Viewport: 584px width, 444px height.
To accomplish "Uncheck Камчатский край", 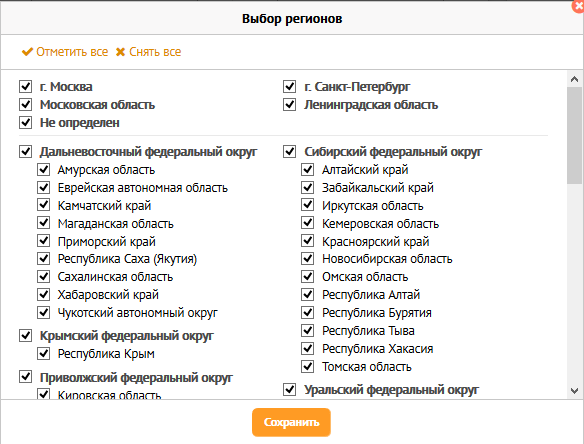I will pos(44,205).
